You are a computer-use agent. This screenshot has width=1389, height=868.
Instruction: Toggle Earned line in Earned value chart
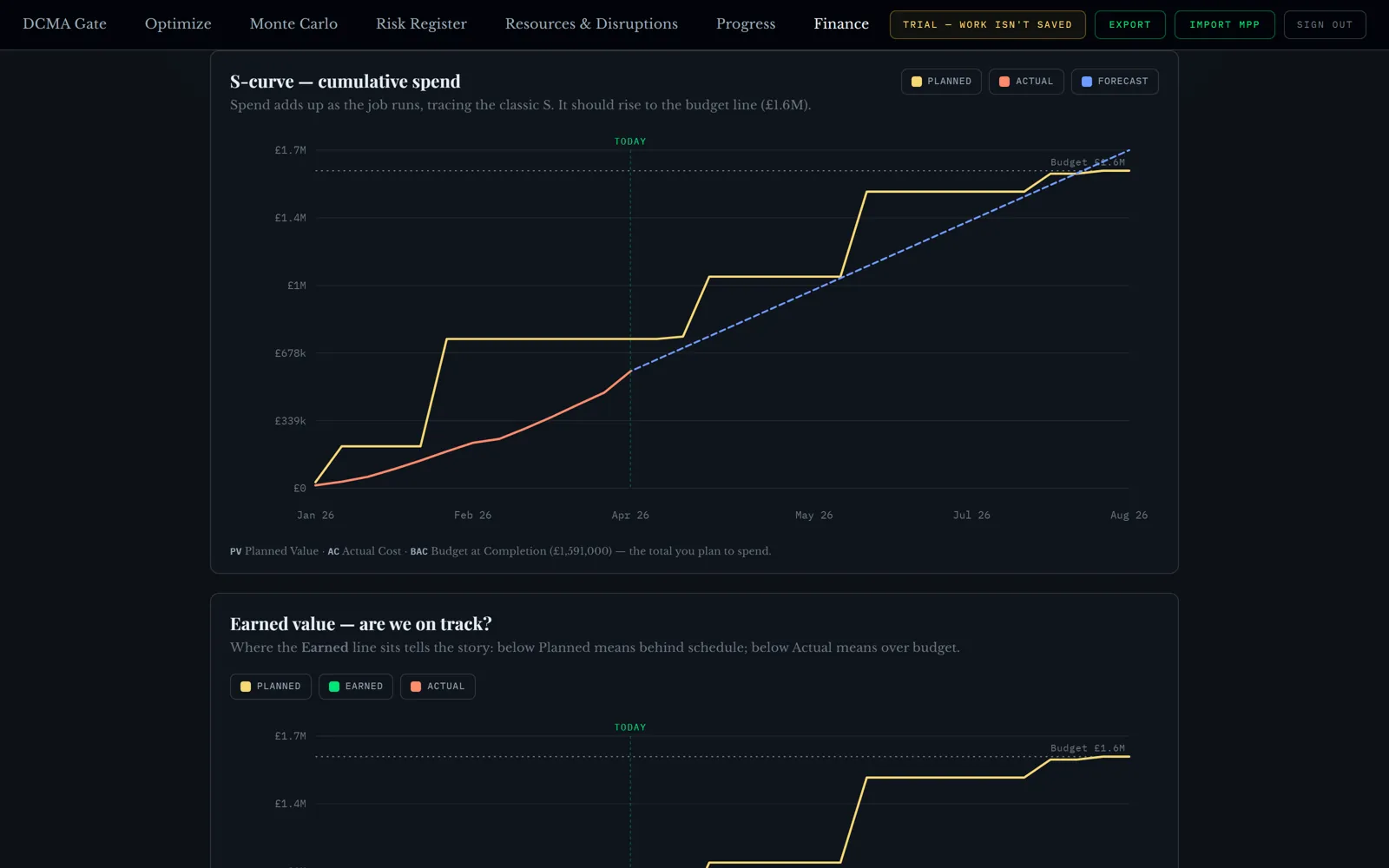point(355,687)
